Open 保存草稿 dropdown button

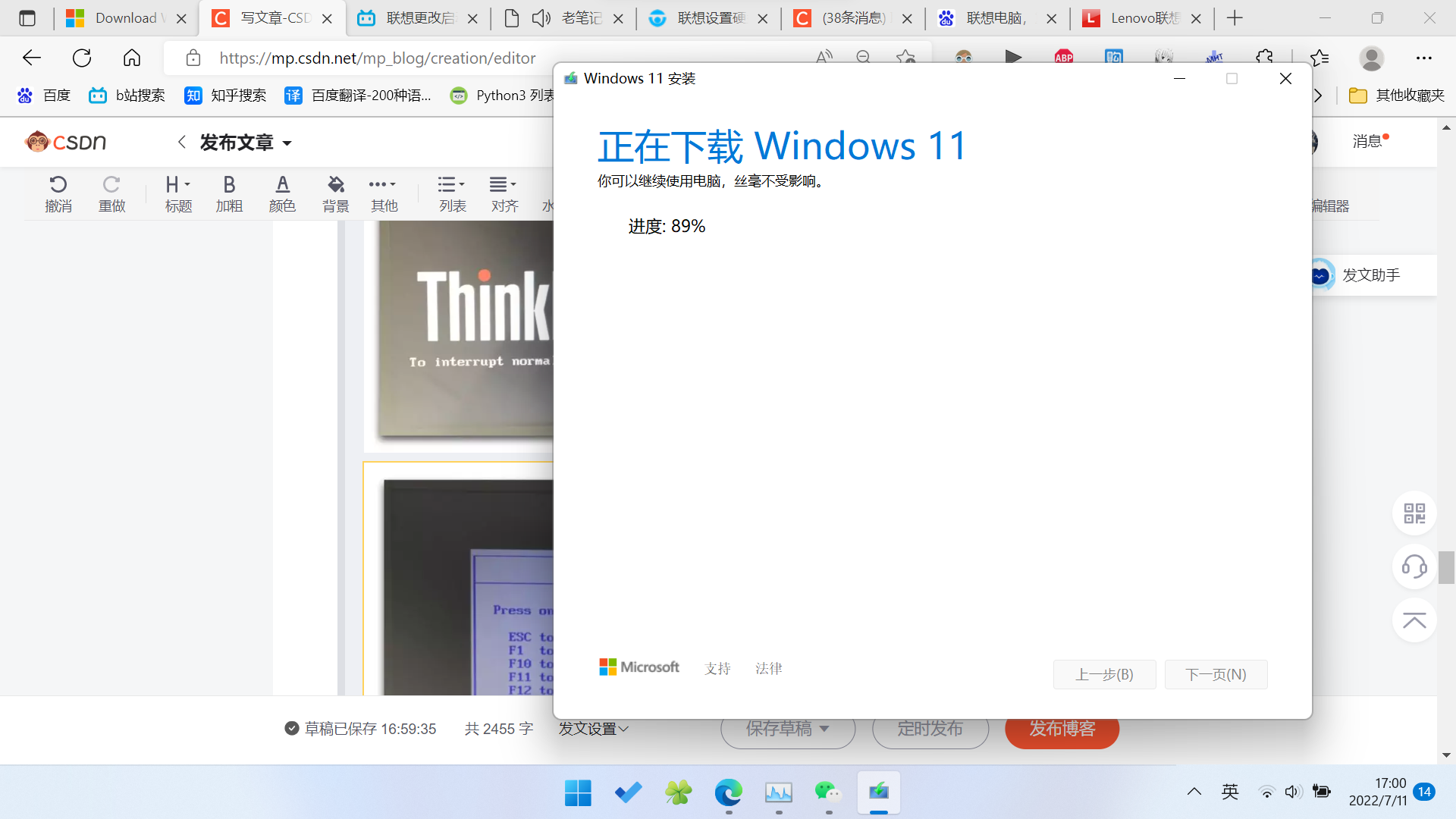tap(788, 729)
